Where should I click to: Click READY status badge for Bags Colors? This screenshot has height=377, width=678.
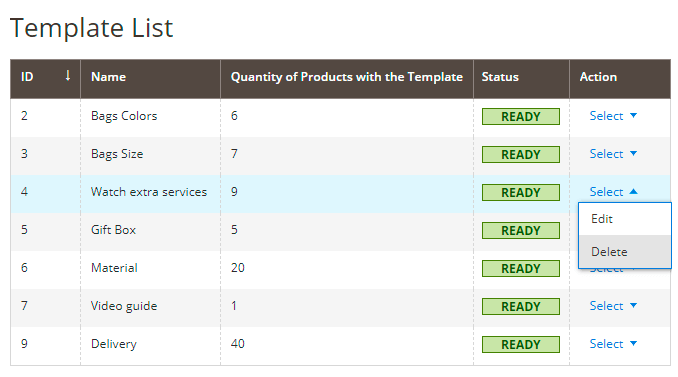coord(521,116)
